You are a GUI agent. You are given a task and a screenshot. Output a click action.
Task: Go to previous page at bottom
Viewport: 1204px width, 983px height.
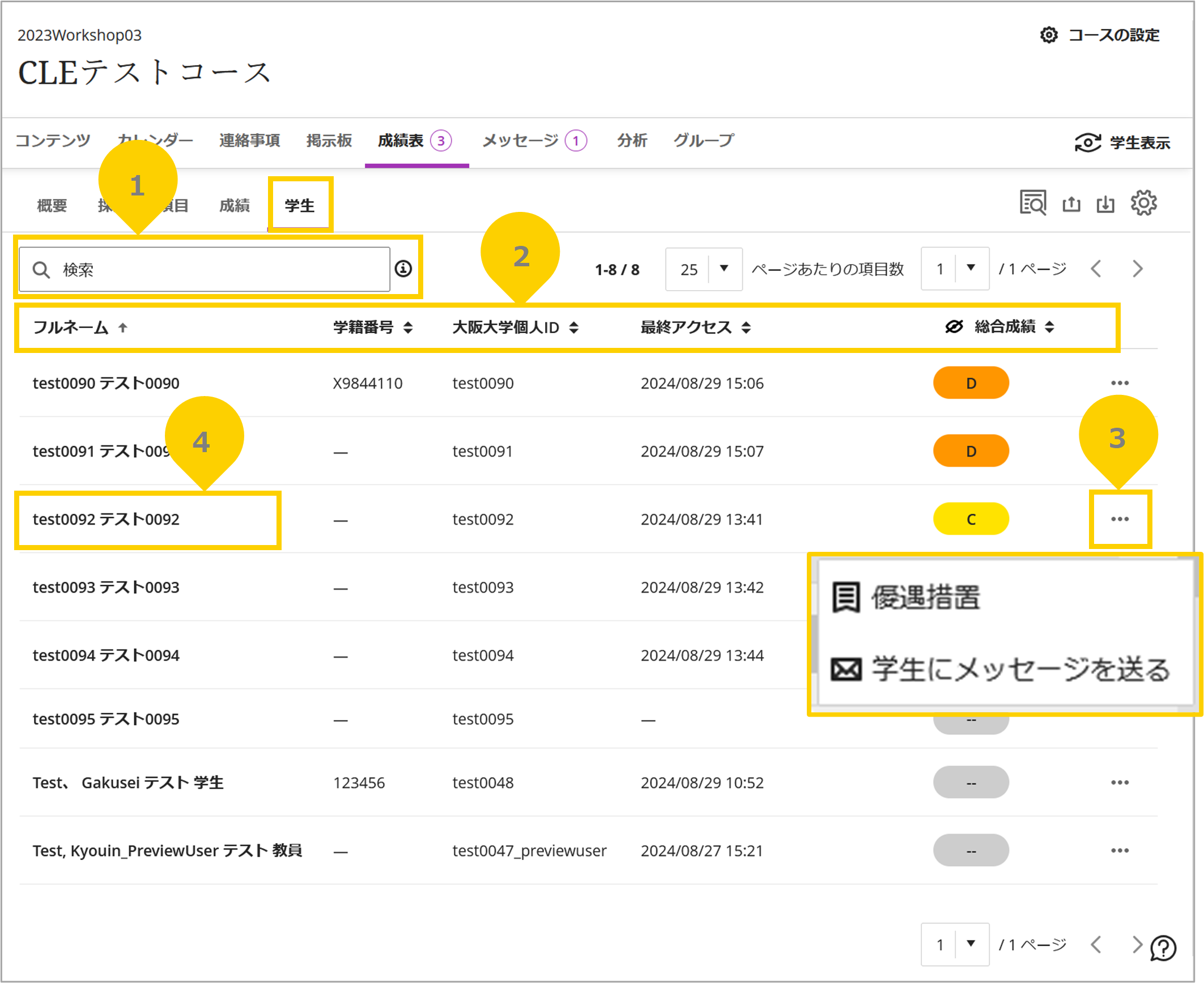1096,944
